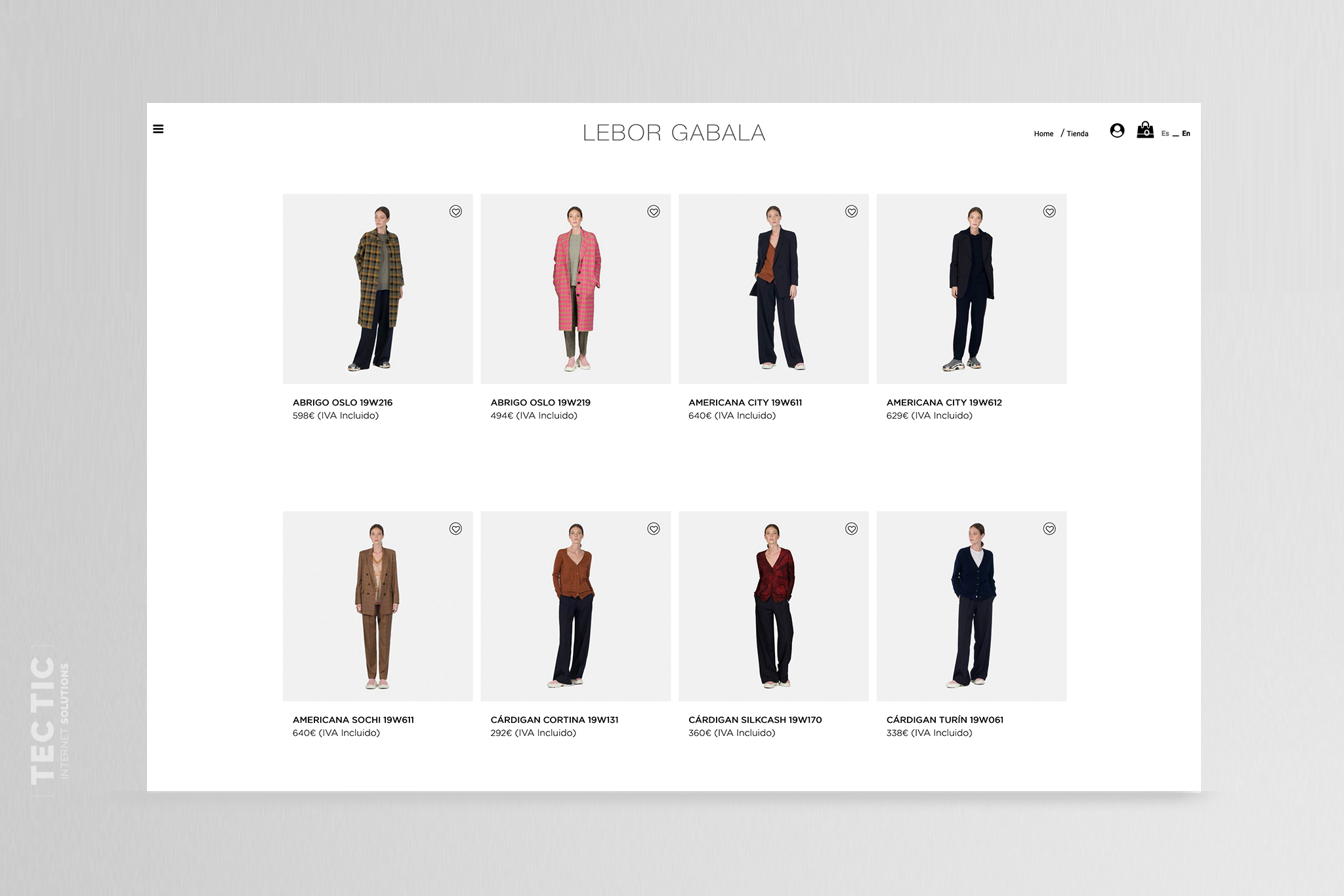1344x896 pixels.
Task: Open Cárdigan Cortina 19W131 product image
Action: tap(576, 606)
